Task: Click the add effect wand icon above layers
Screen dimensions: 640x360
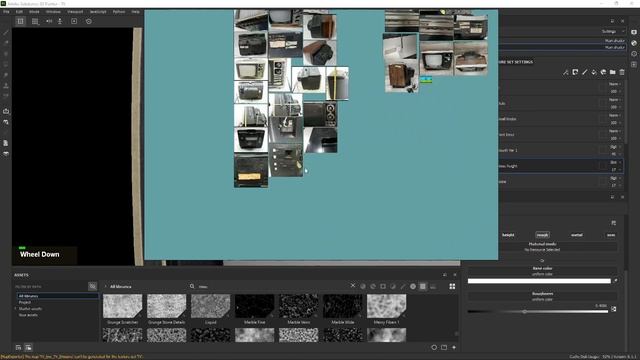Action: click(x=565, y=72)
